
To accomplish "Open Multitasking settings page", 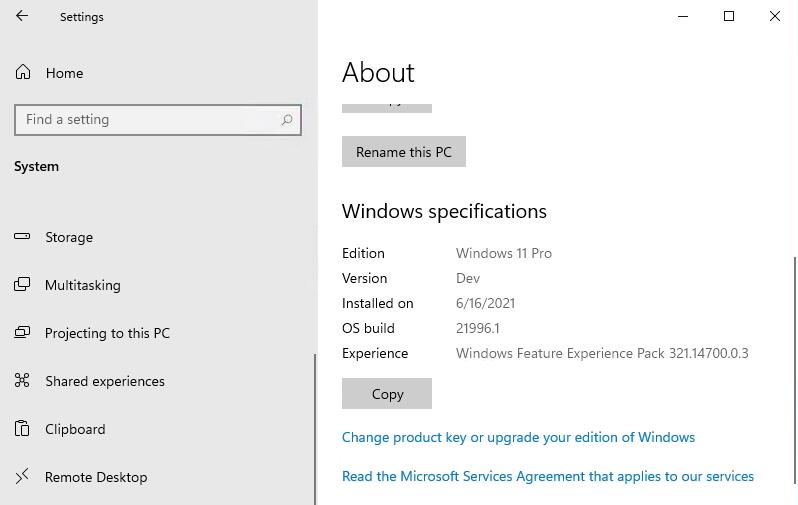I will coord(82,285).
